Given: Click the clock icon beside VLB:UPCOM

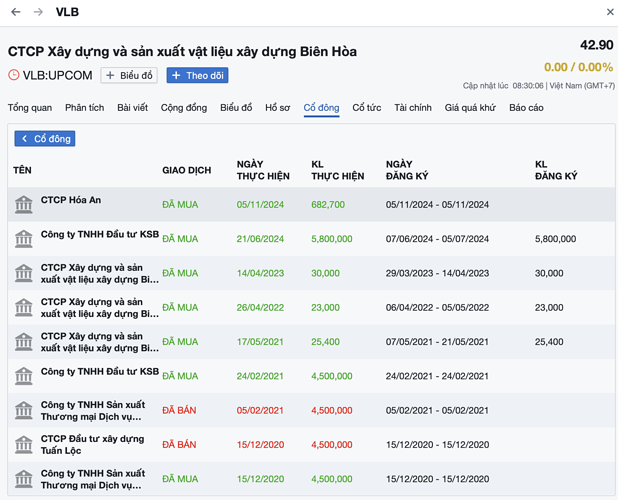Looking at the screenshot, I should tap(14, 75).
